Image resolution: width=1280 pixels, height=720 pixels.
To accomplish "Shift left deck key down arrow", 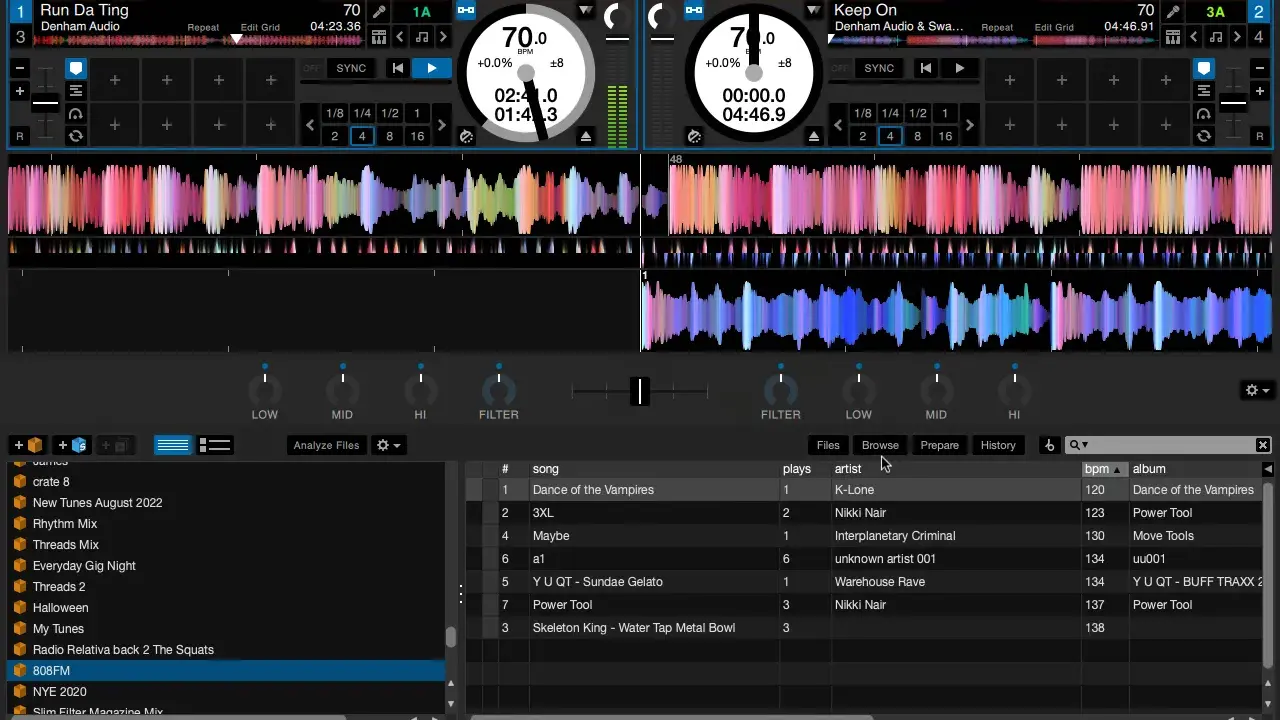I will [x=400, y=37].
